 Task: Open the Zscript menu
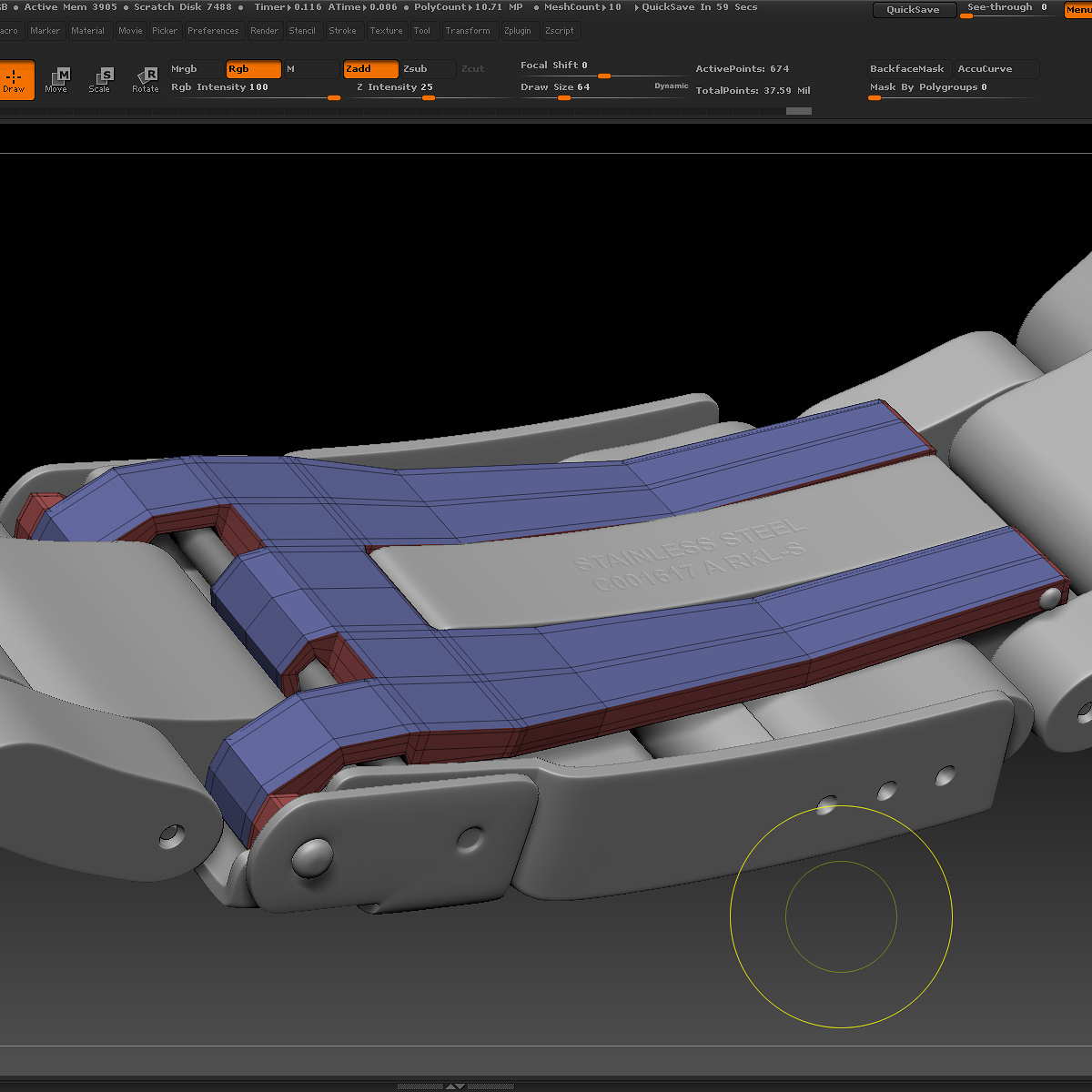click(x=560, y=31)
